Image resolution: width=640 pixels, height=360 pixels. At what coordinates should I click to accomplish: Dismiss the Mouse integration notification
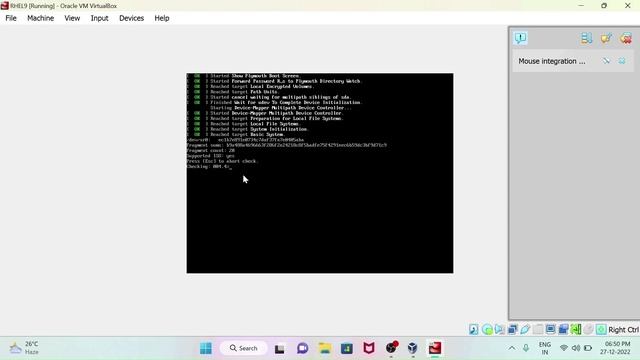coord(622,61)
